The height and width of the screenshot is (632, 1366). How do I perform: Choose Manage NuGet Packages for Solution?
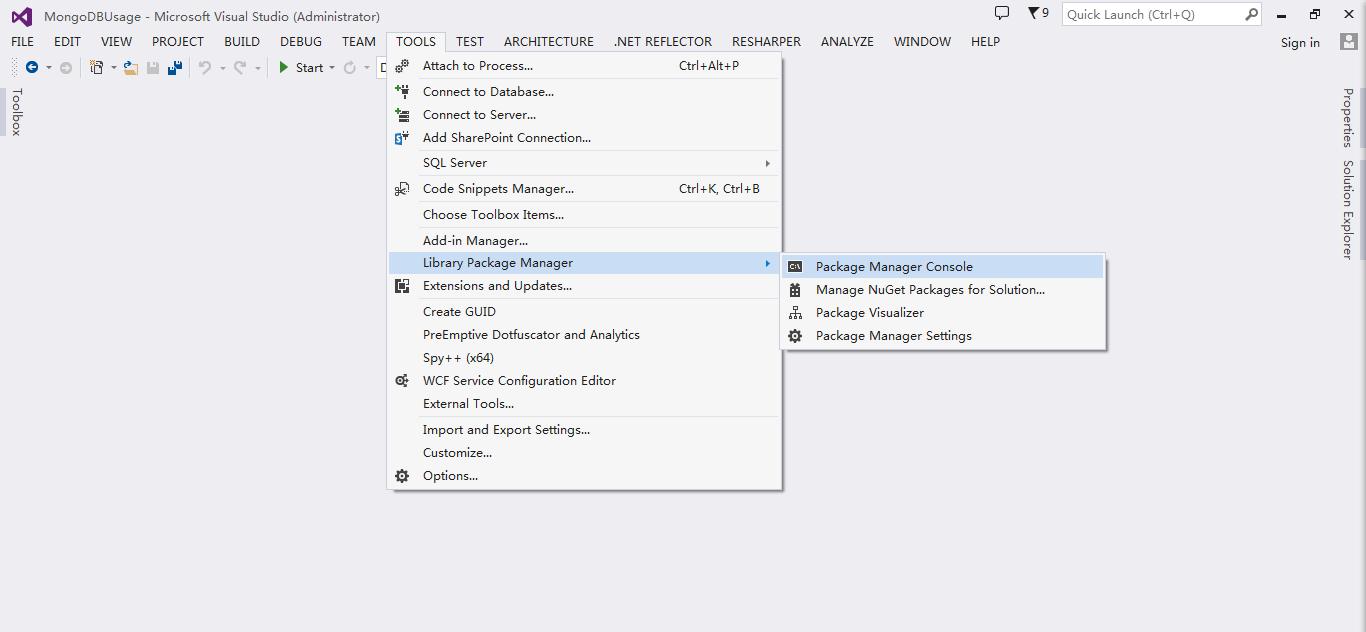coord(943,290)
